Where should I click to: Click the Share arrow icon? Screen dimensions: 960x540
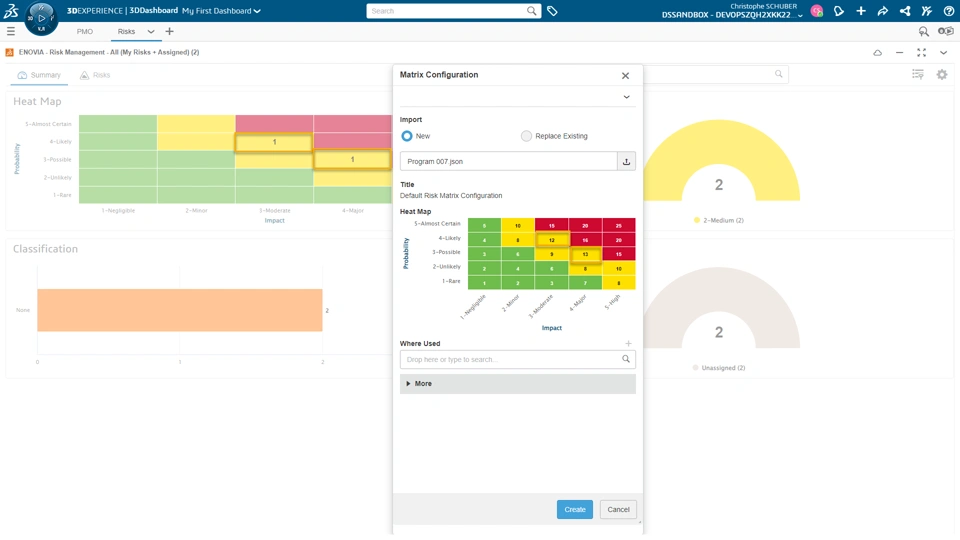[883, 11]
